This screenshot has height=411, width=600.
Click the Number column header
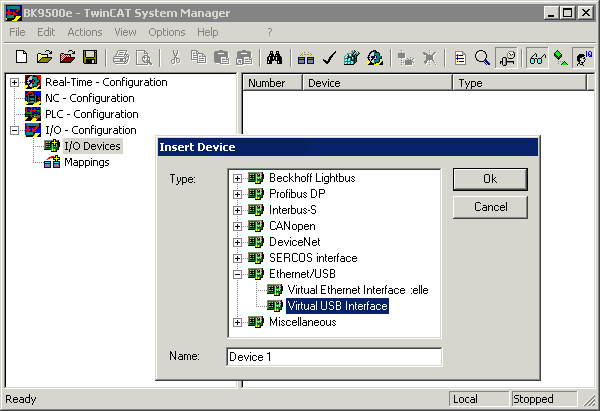(x=272, y=83)
